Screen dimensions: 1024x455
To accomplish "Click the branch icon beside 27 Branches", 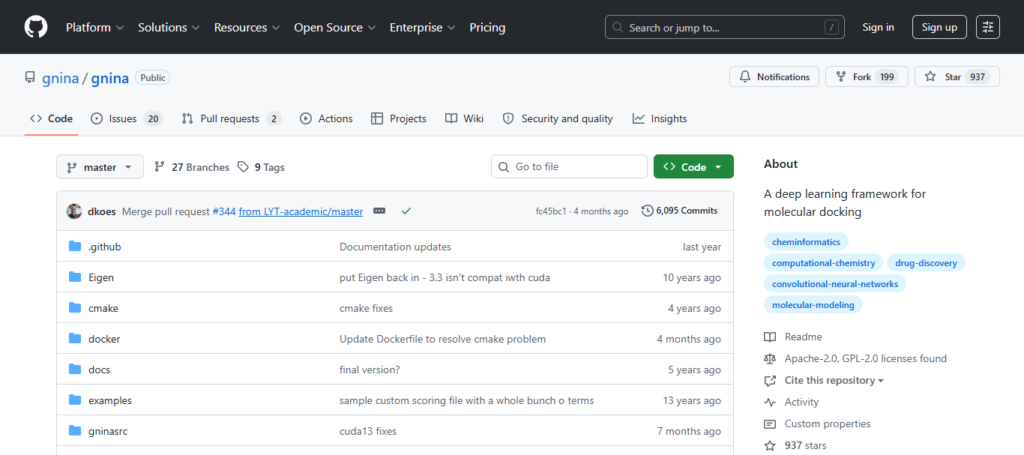I will pyautogui.click(x=159, y=167).
